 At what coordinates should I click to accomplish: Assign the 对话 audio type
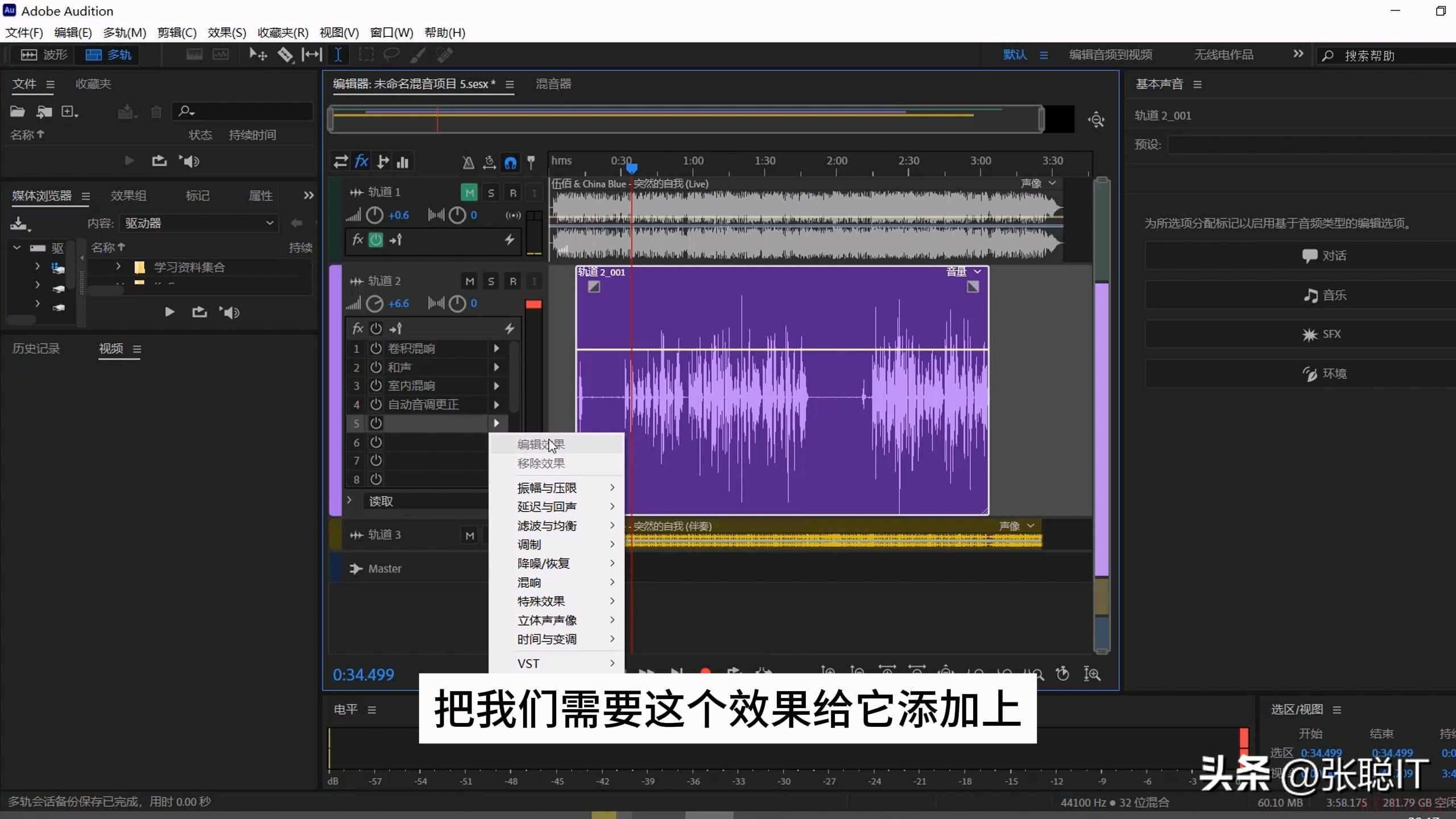coord(1324,256)
